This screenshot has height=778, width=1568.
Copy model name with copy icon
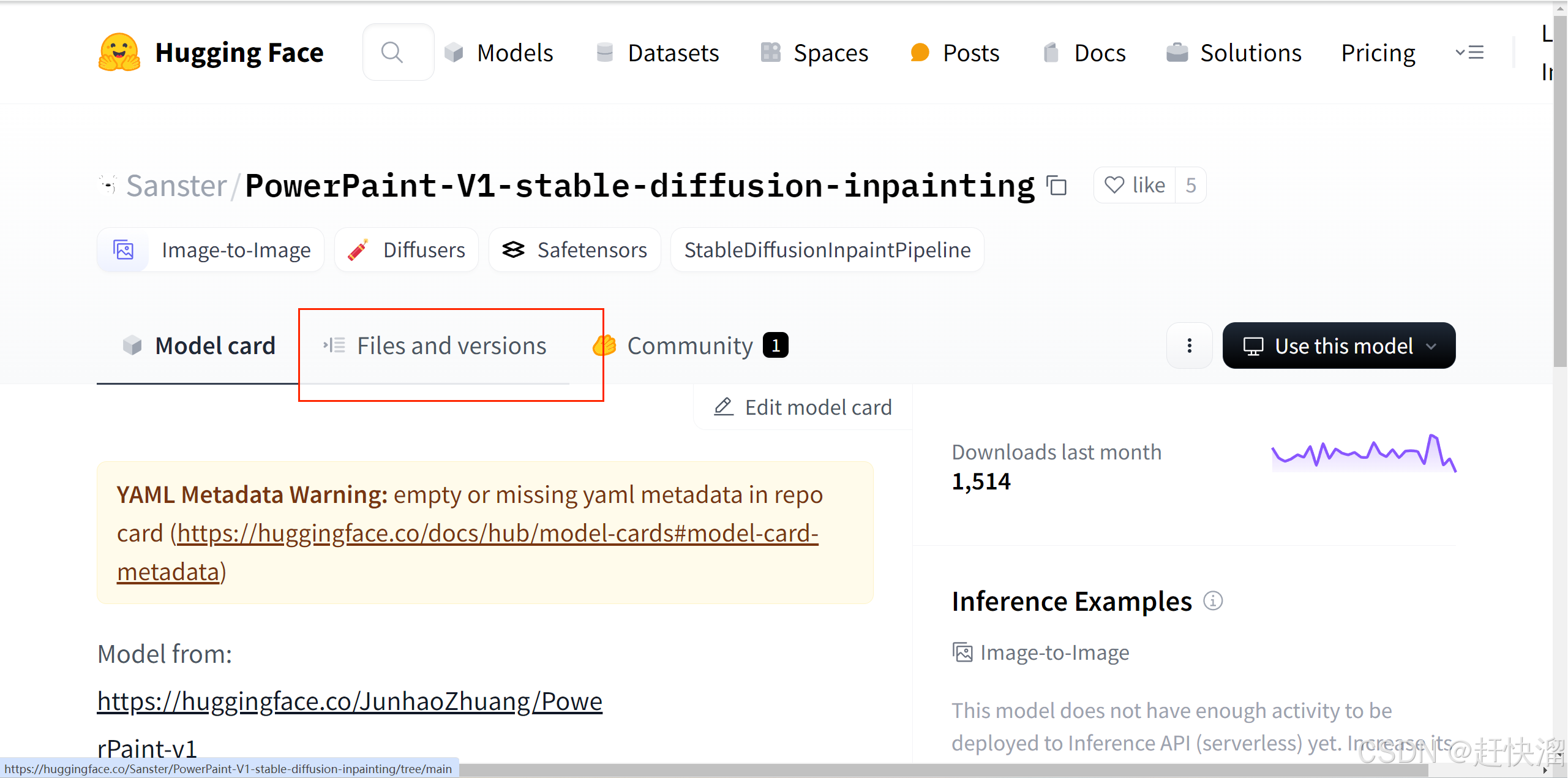pyautogui.click(x=1056, y=186)
